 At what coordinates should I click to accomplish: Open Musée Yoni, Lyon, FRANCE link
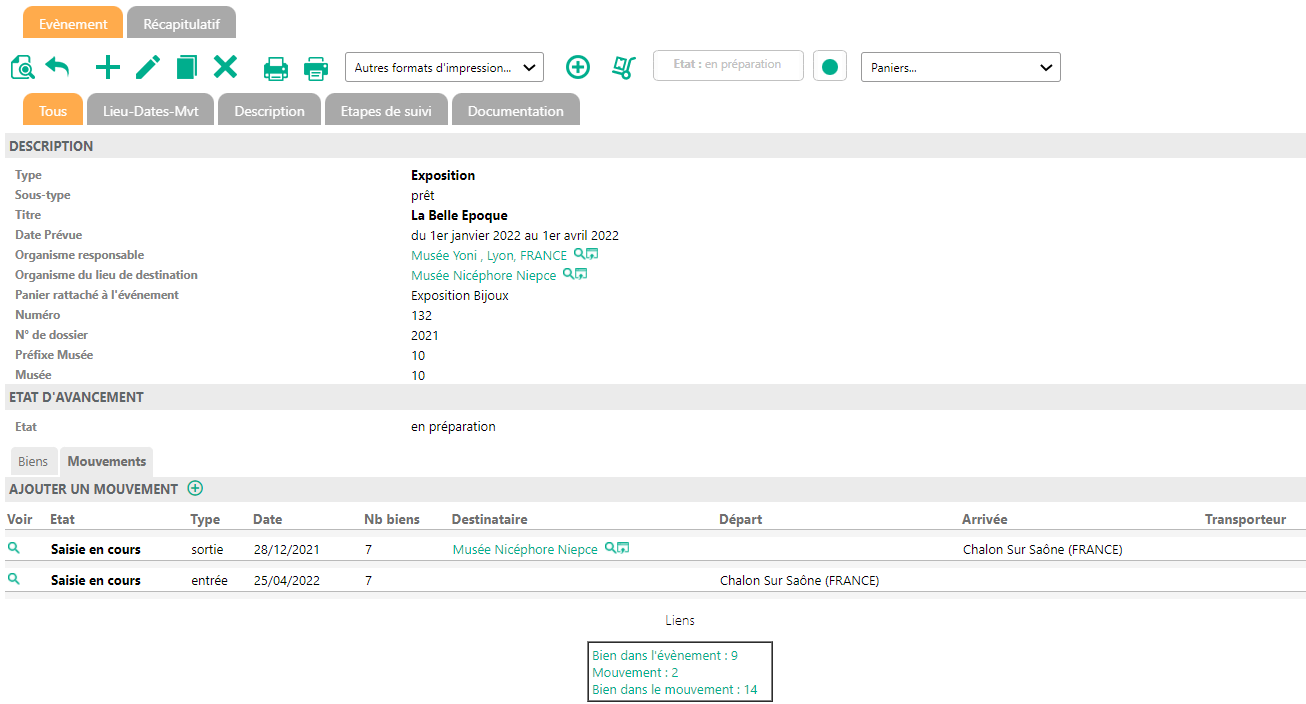point(488,256)
